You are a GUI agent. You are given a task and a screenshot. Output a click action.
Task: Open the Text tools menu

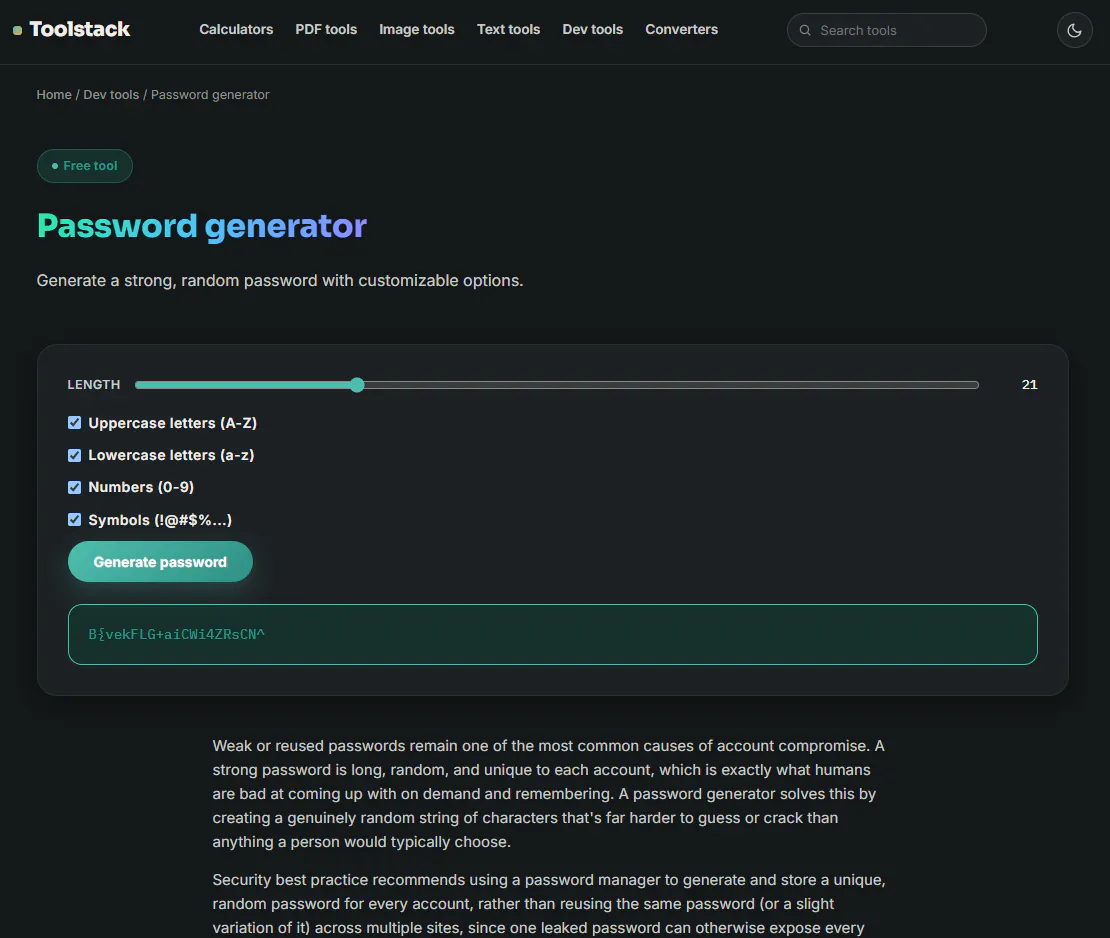pos(508,29)
